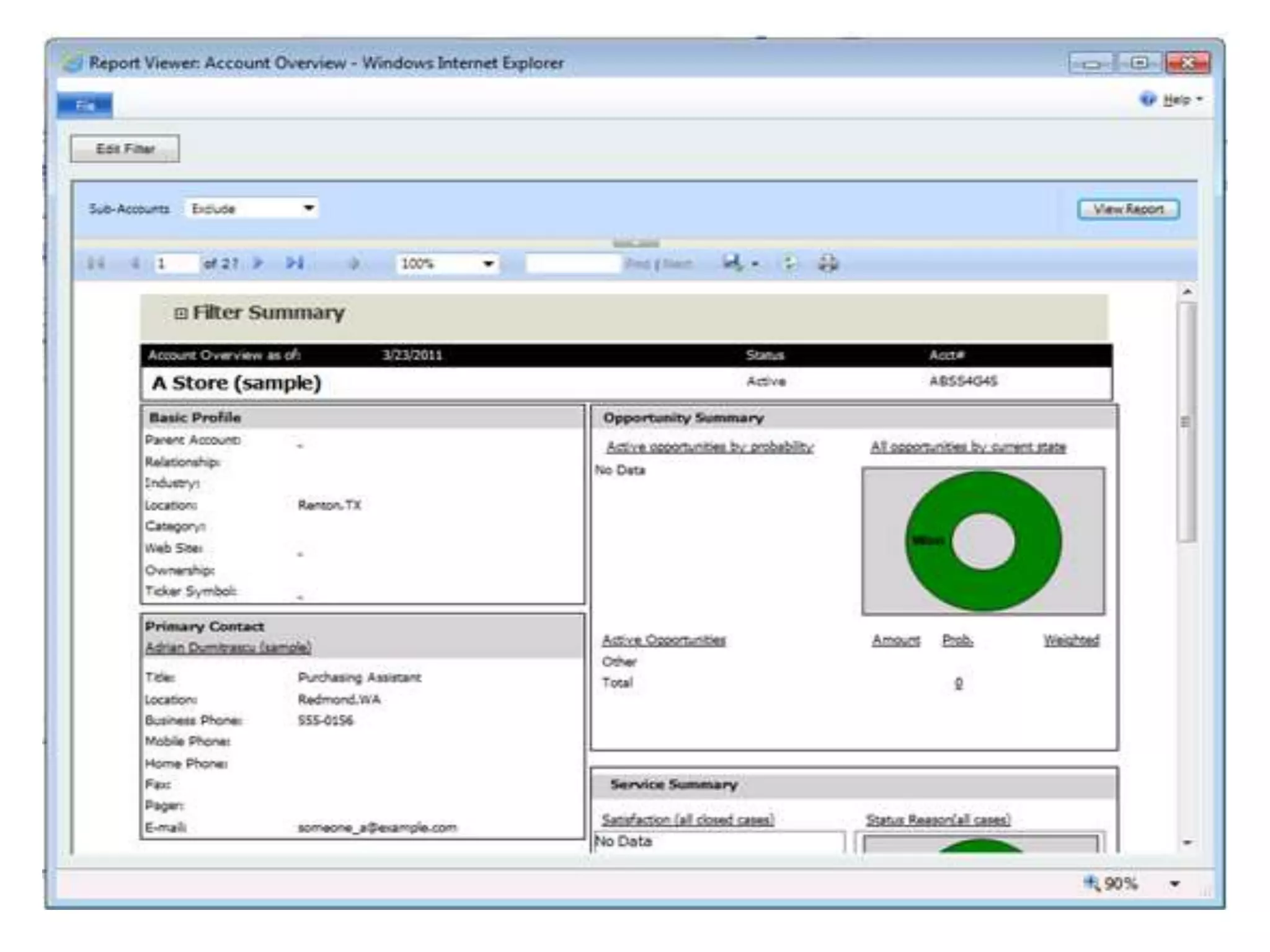Screen dimensions: 1270x952
Task: Click the Renton,TX location value
Action: (329, 505)
